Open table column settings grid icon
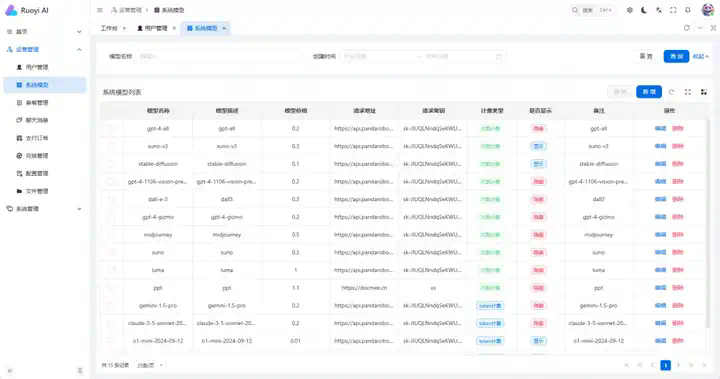 pos(703,92)
